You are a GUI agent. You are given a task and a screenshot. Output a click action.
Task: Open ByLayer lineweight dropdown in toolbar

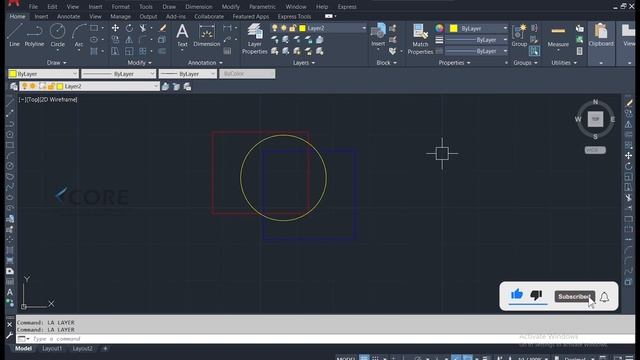(187, 74)
